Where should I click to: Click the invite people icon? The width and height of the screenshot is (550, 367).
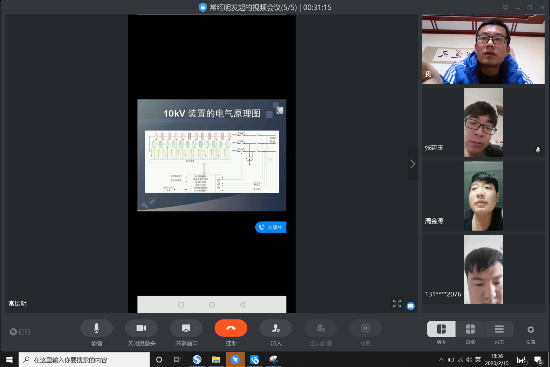276,328
